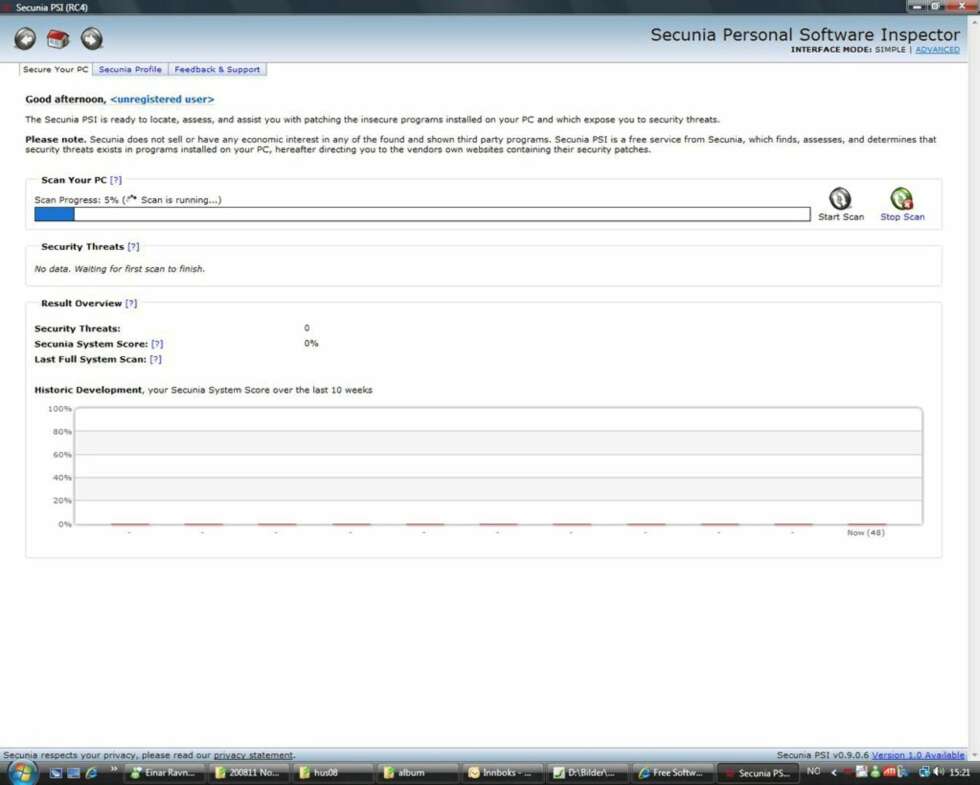
Task: Switch interface mode to ADVANCED
Action: tap(937, 49)
